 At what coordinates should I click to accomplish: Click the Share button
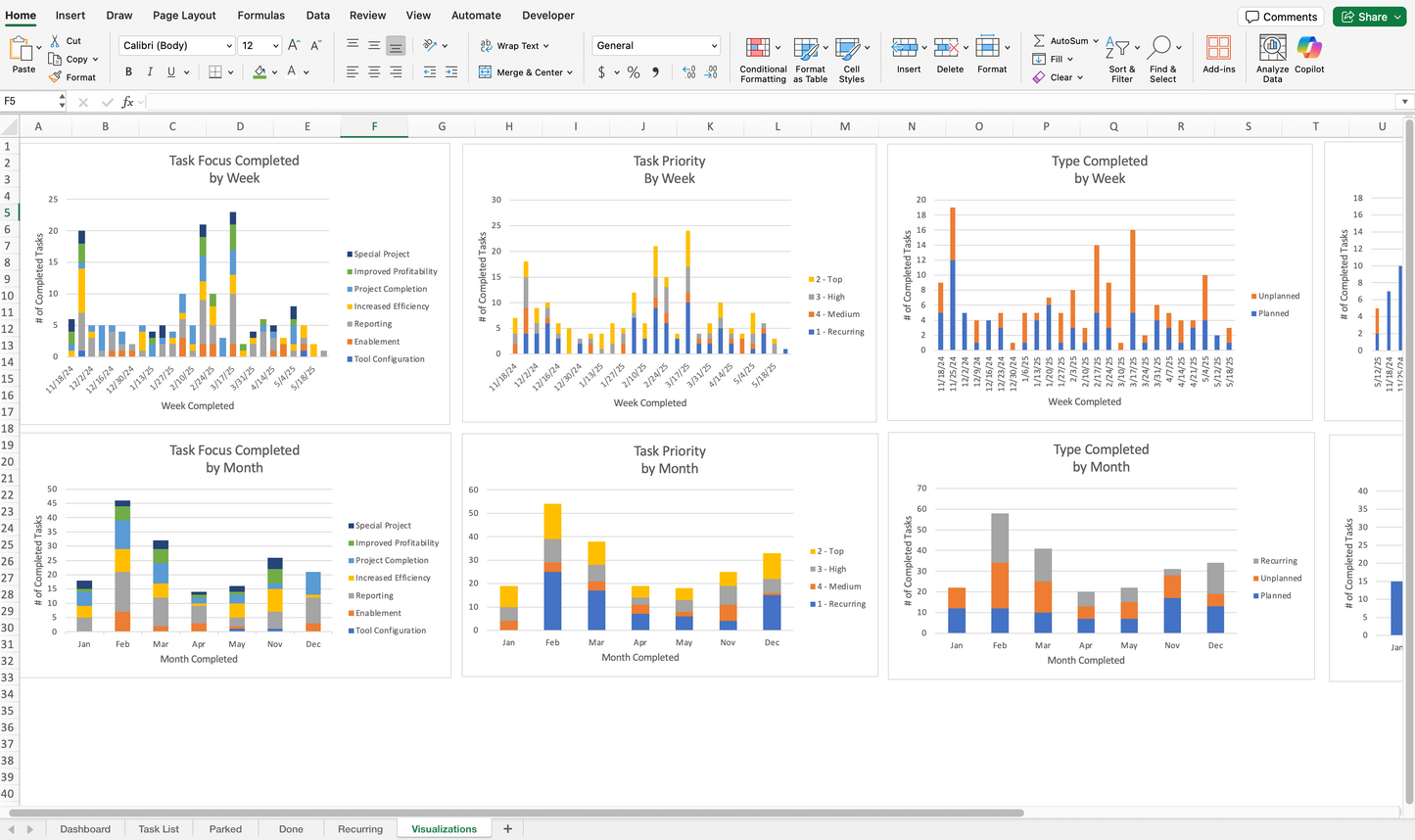[1369, 16]
